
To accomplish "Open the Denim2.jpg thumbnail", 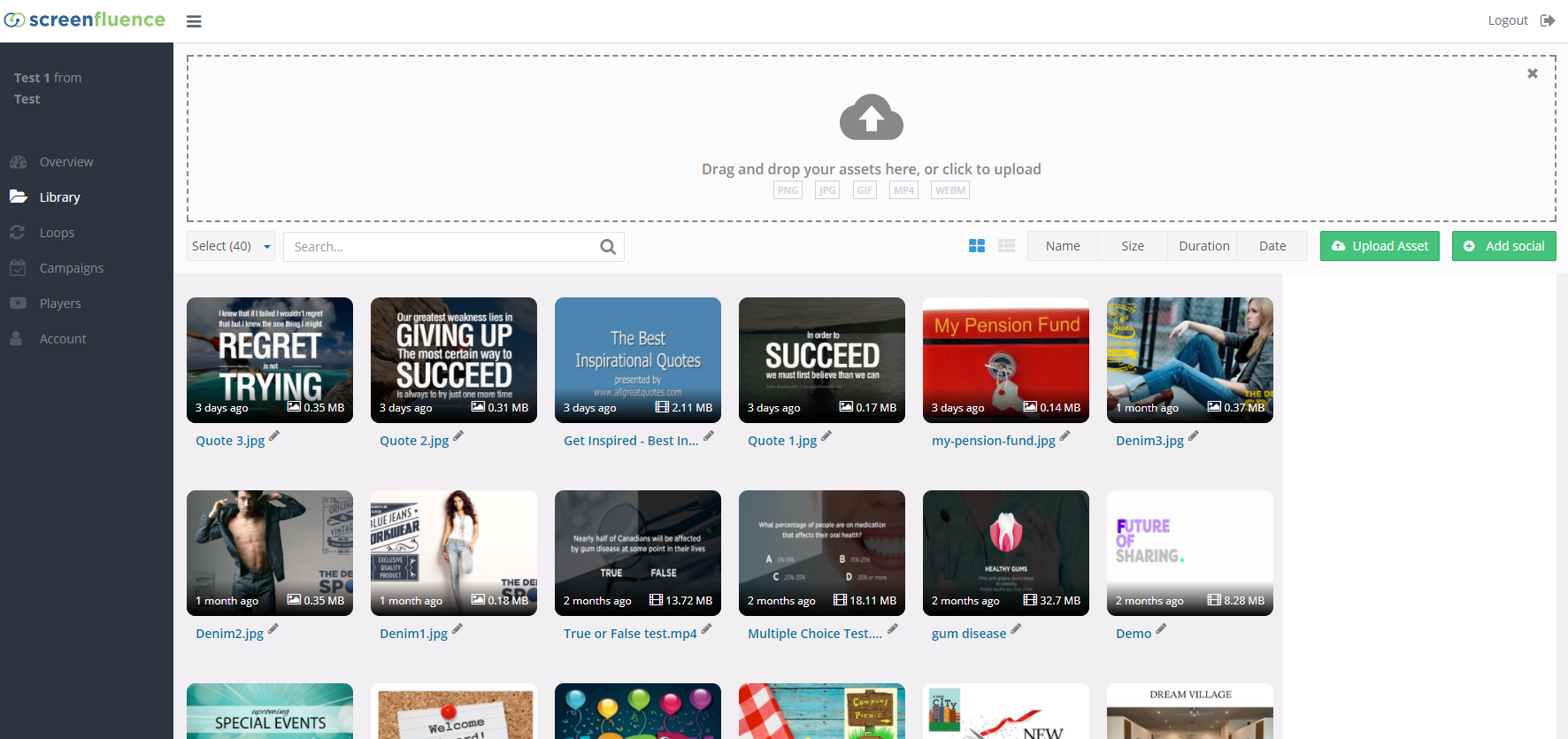I will pyautogui.click(x=270, y=553).
